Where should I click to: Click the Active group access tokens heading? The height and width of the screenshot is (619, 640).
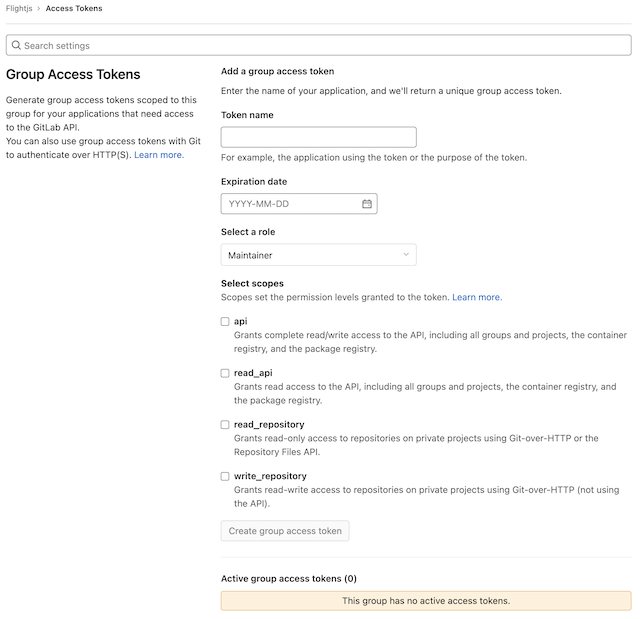[288, 578]
